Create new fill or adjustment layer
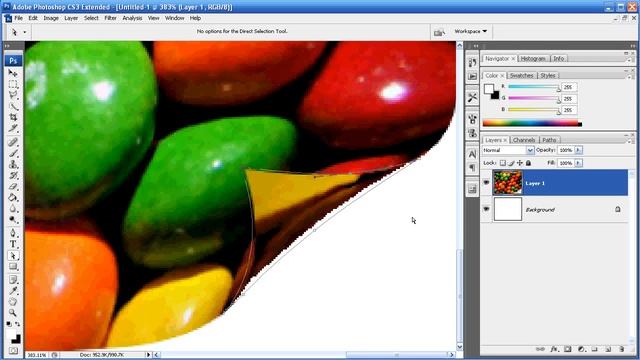640x360 pixels. tap(581, 349)
